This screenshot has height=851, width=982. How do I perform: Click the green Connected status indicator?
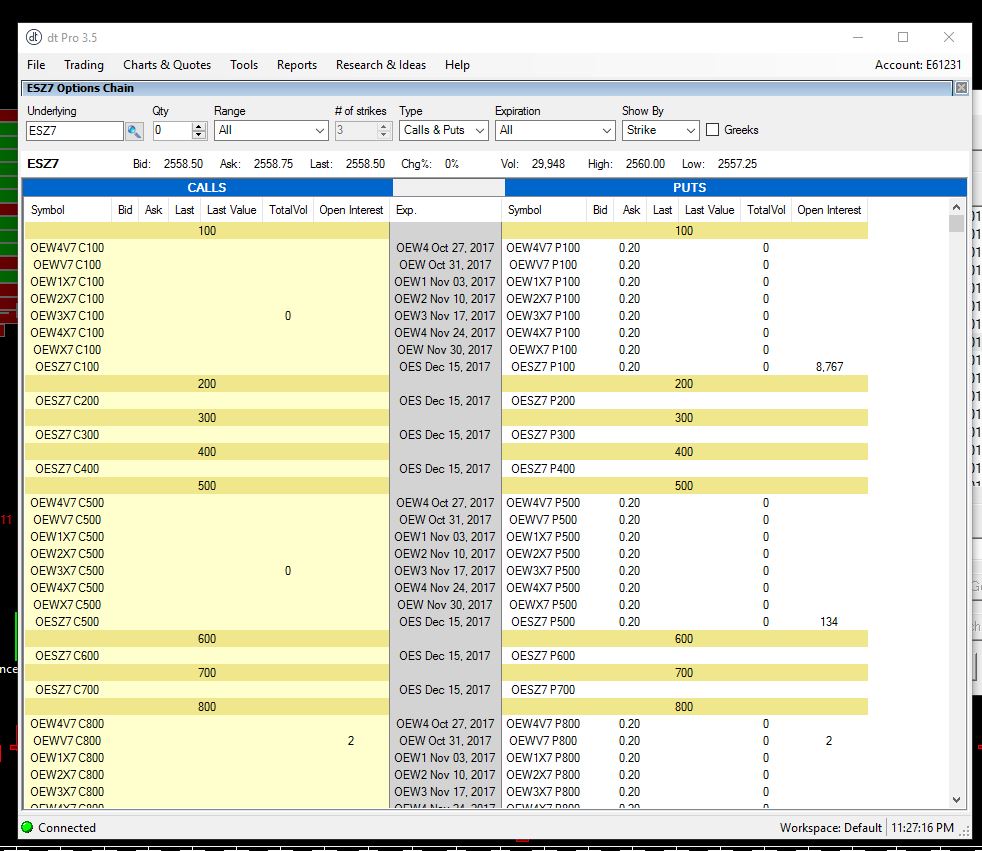[27, 828]
